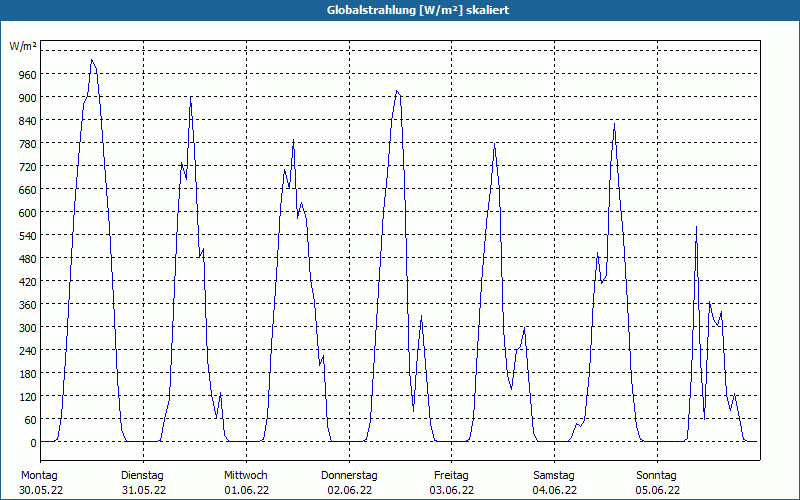Click the 840 y-axis value
The image size is (800, 500).
tap(28, 121)
